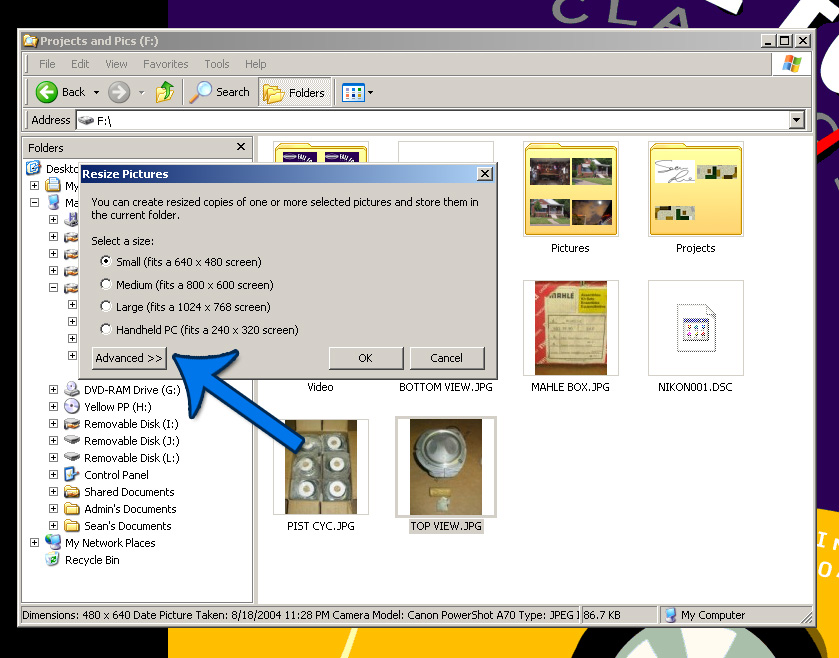Viewport: 839px width, 658px height.
Task: Click the Windows flag logo
Action: (791, 64)
